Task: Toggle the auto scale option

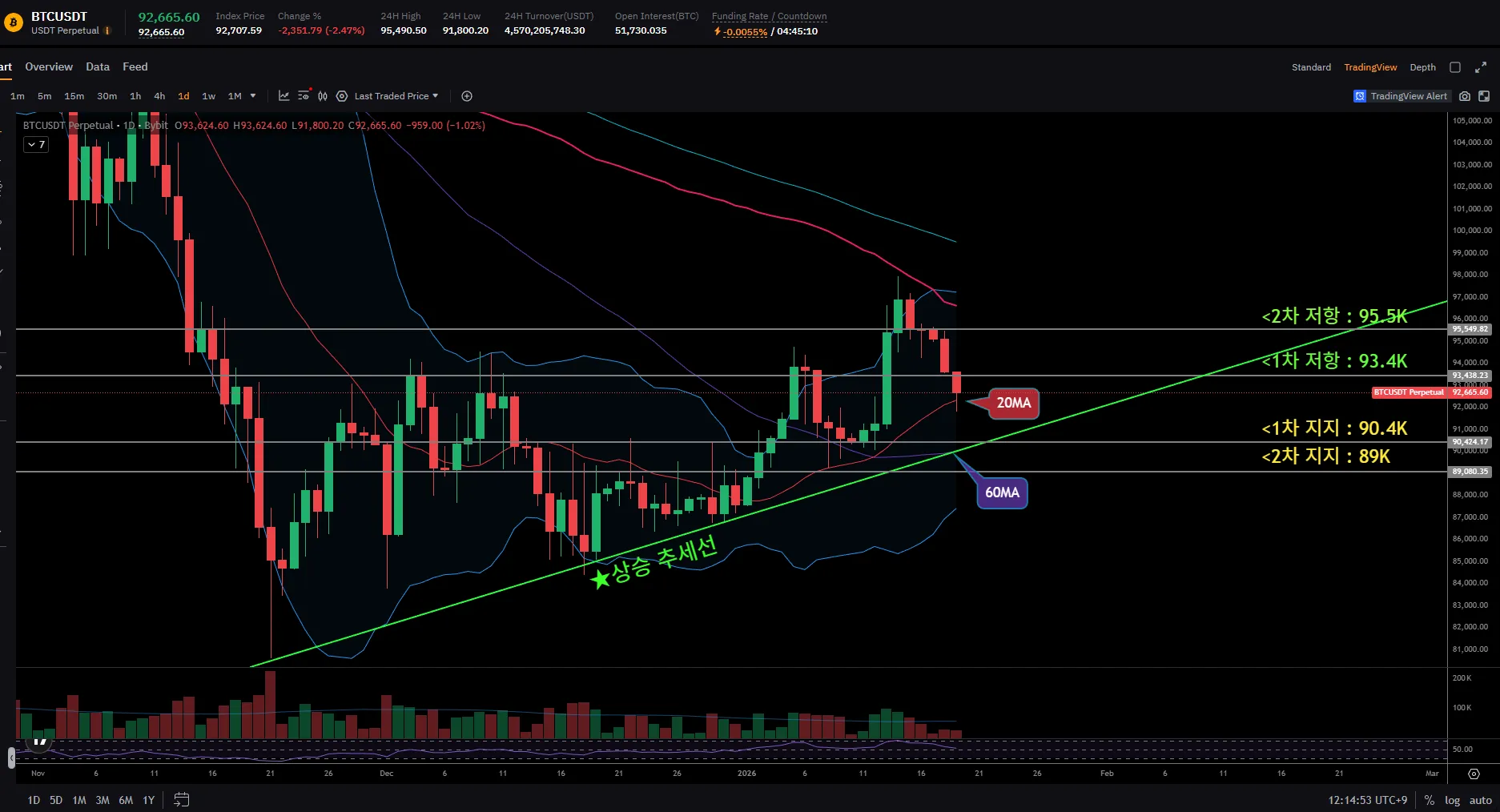Action: 1480,800
